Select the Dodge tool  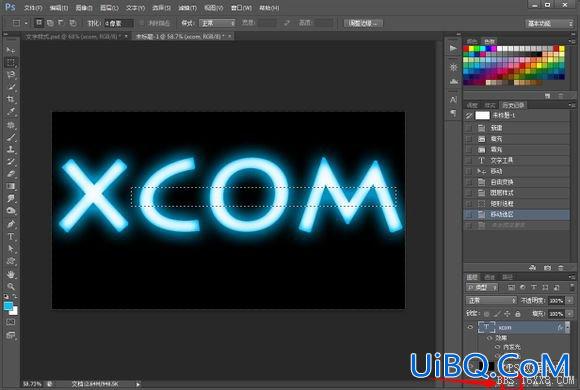pyautogui.click(x=11, y=211)
